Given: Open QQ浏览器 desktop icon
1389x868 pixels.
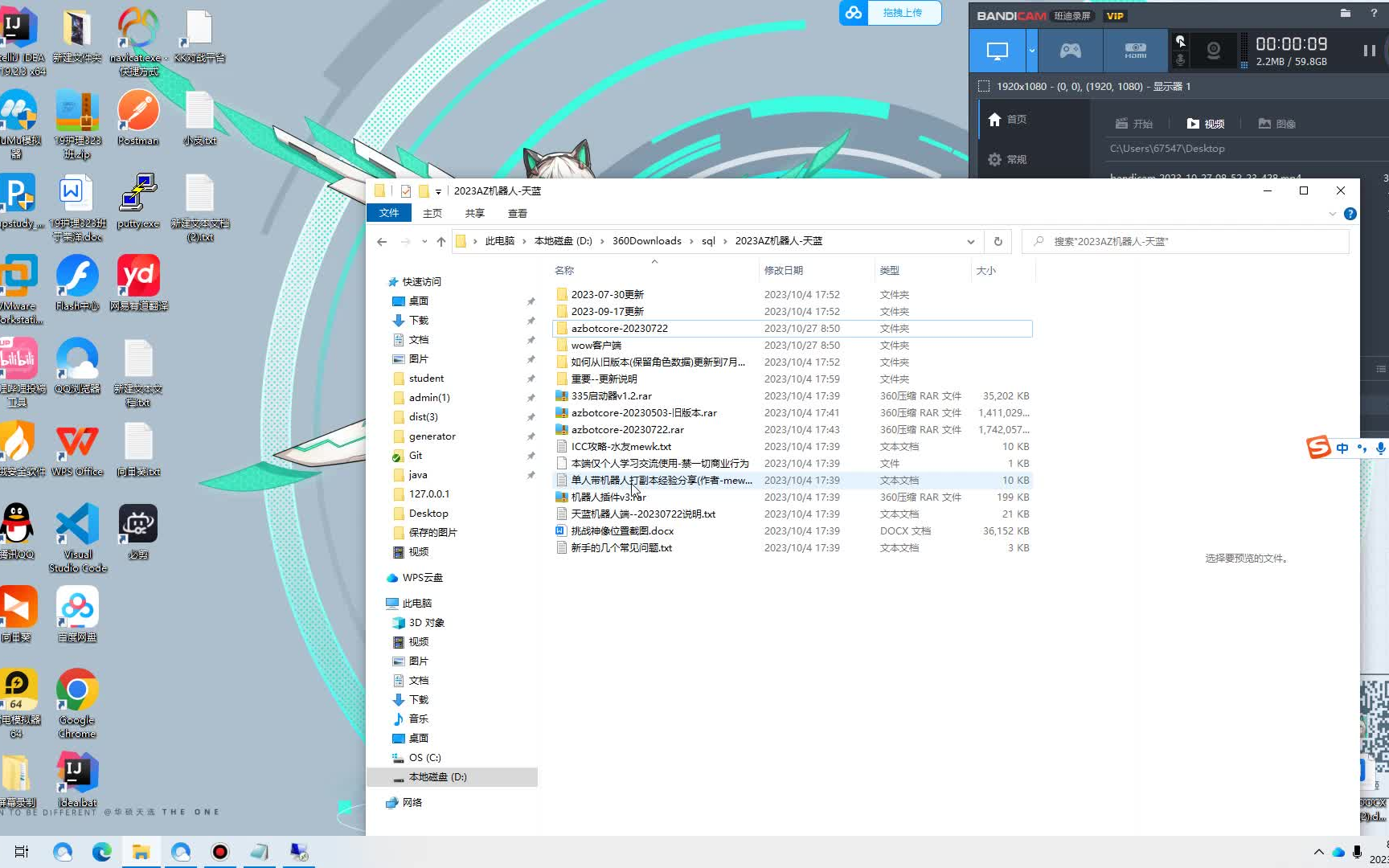Looking at the screenshot, I should click(x=77, y=366).
